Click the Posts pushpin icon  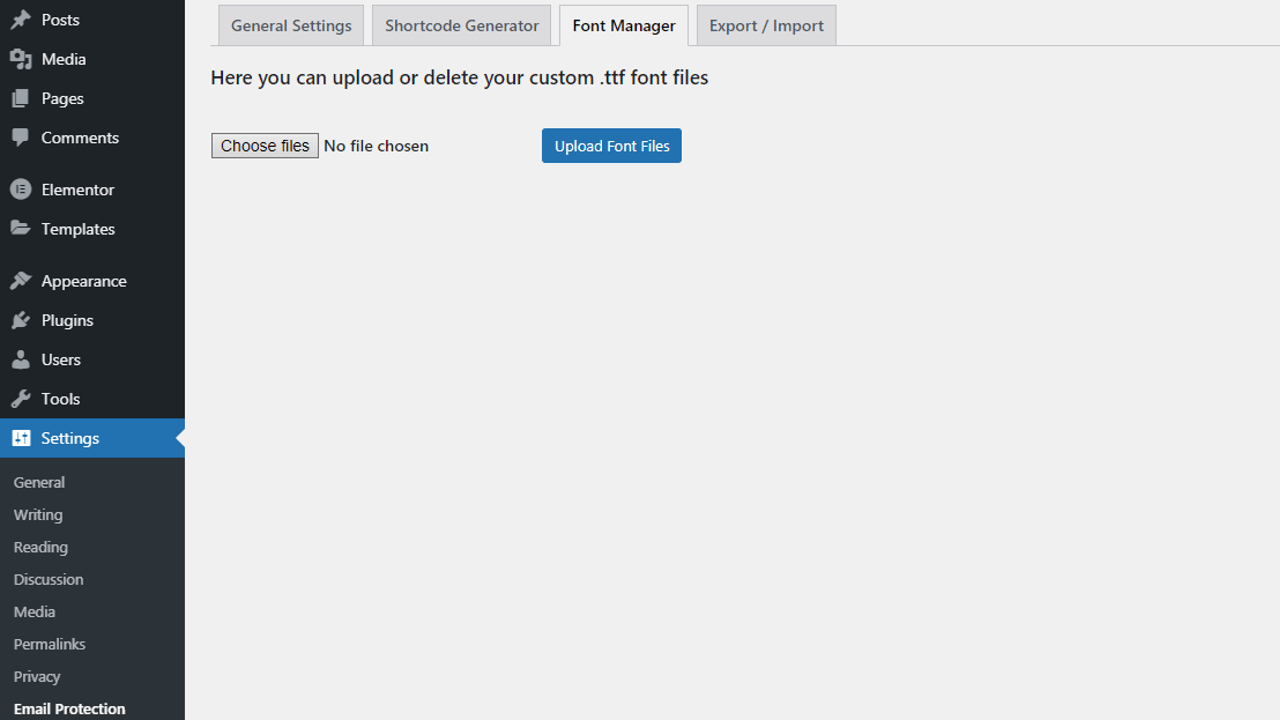point(20,20)
